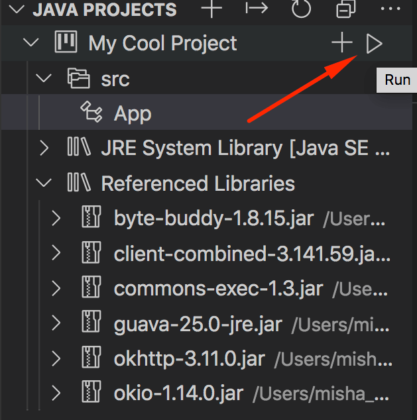Collapse the Referenced Libraries node

coord(44,183)
